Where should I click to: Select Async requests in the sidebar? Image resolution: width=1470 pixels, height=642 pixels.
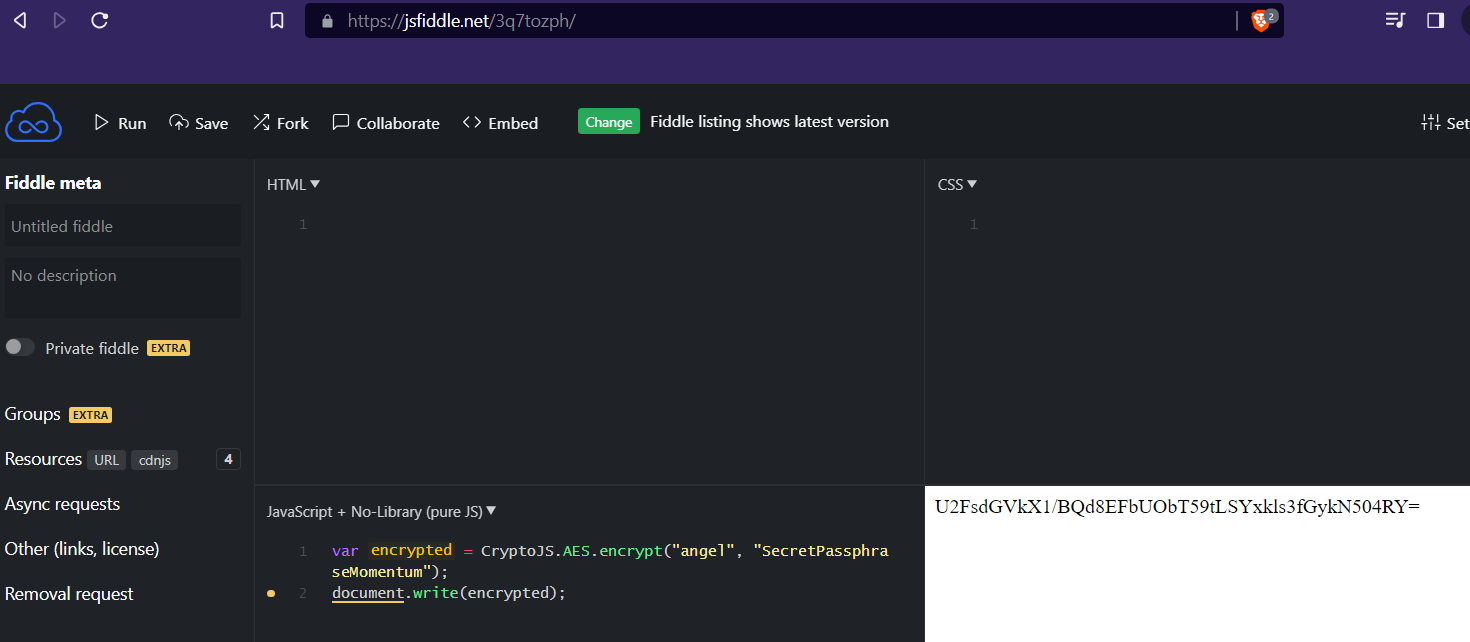click(62, 503)
